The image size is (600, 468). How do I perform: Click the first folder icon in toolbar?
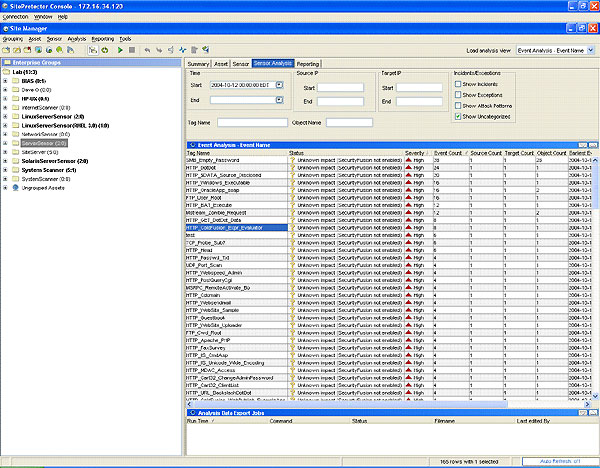(x=7, y=48)
